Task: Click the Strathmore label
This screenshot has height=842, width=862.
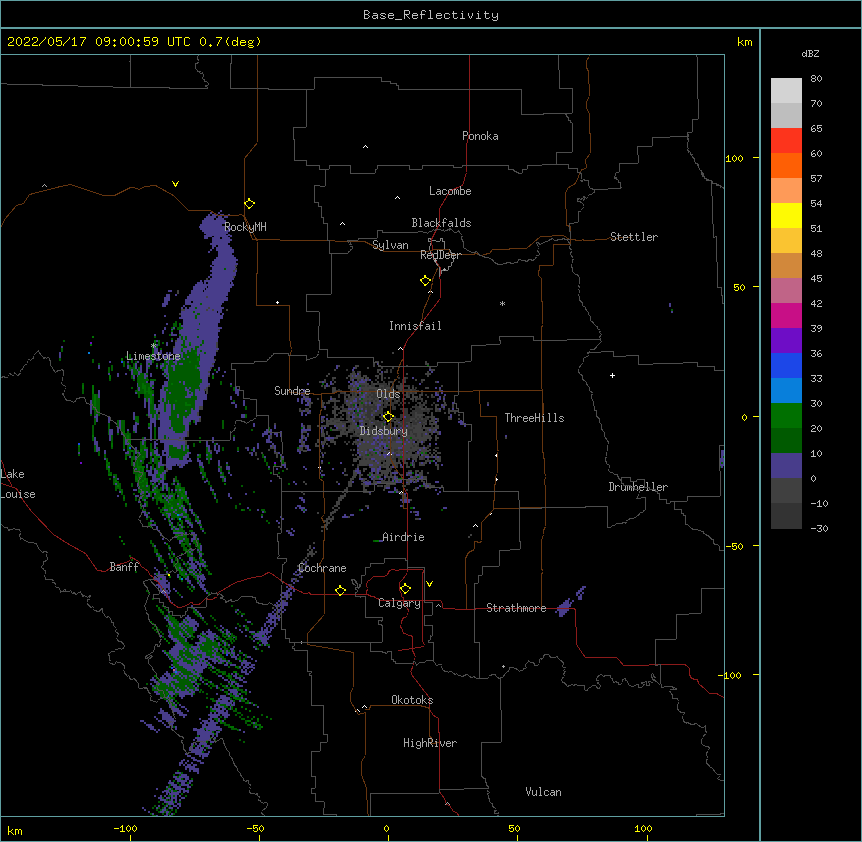Action: coord(516,608)
